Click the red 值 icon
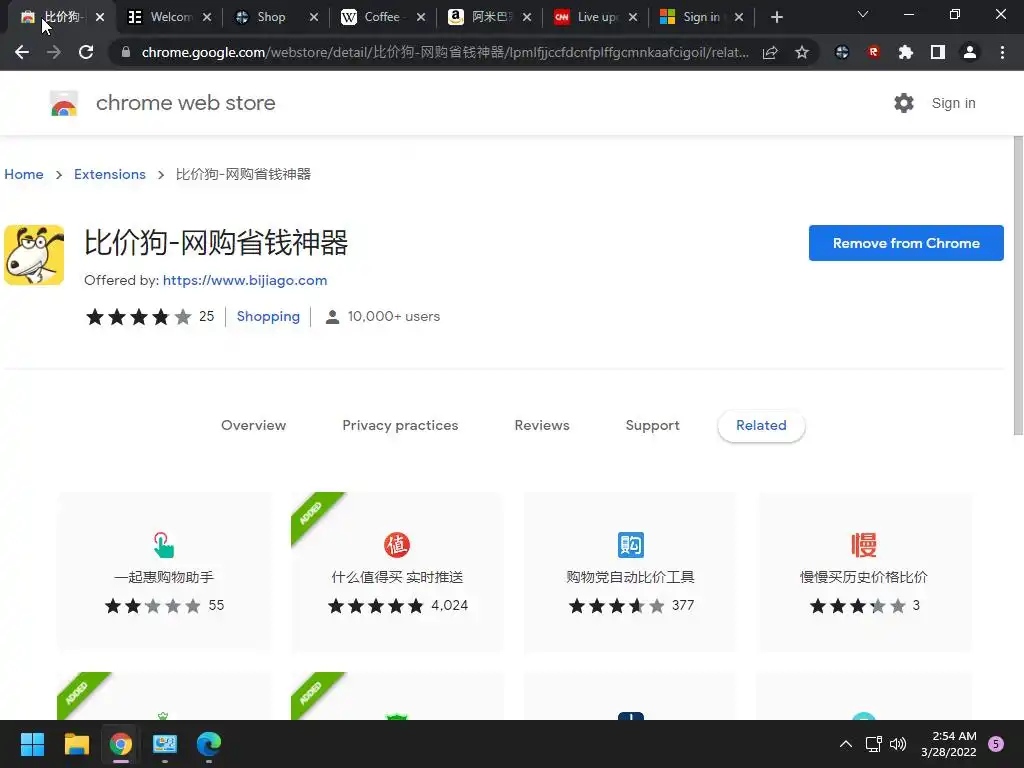 coord(397,545)
